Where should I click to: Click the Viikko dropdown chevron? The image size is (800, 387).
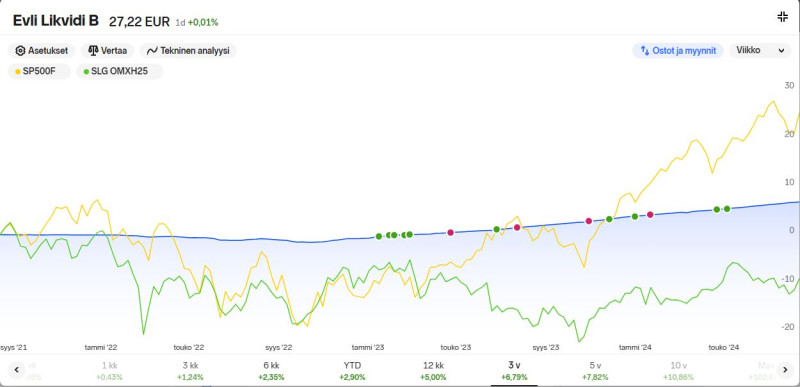(781, 51)
